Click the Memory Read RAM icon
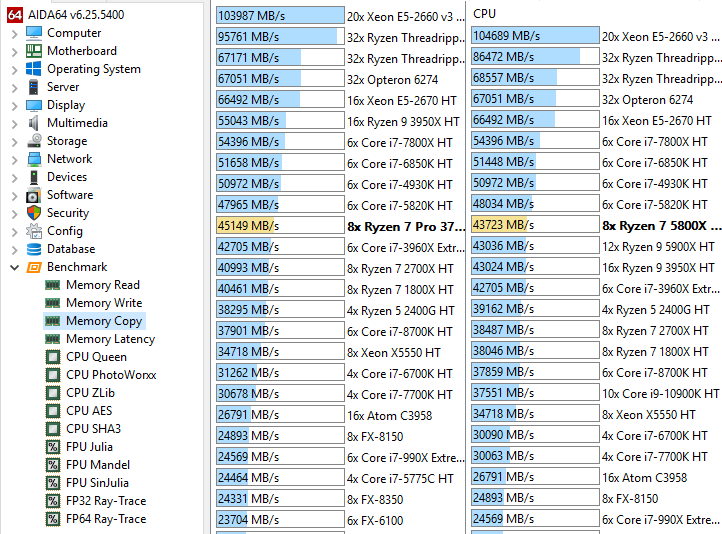 coord(52,285)
